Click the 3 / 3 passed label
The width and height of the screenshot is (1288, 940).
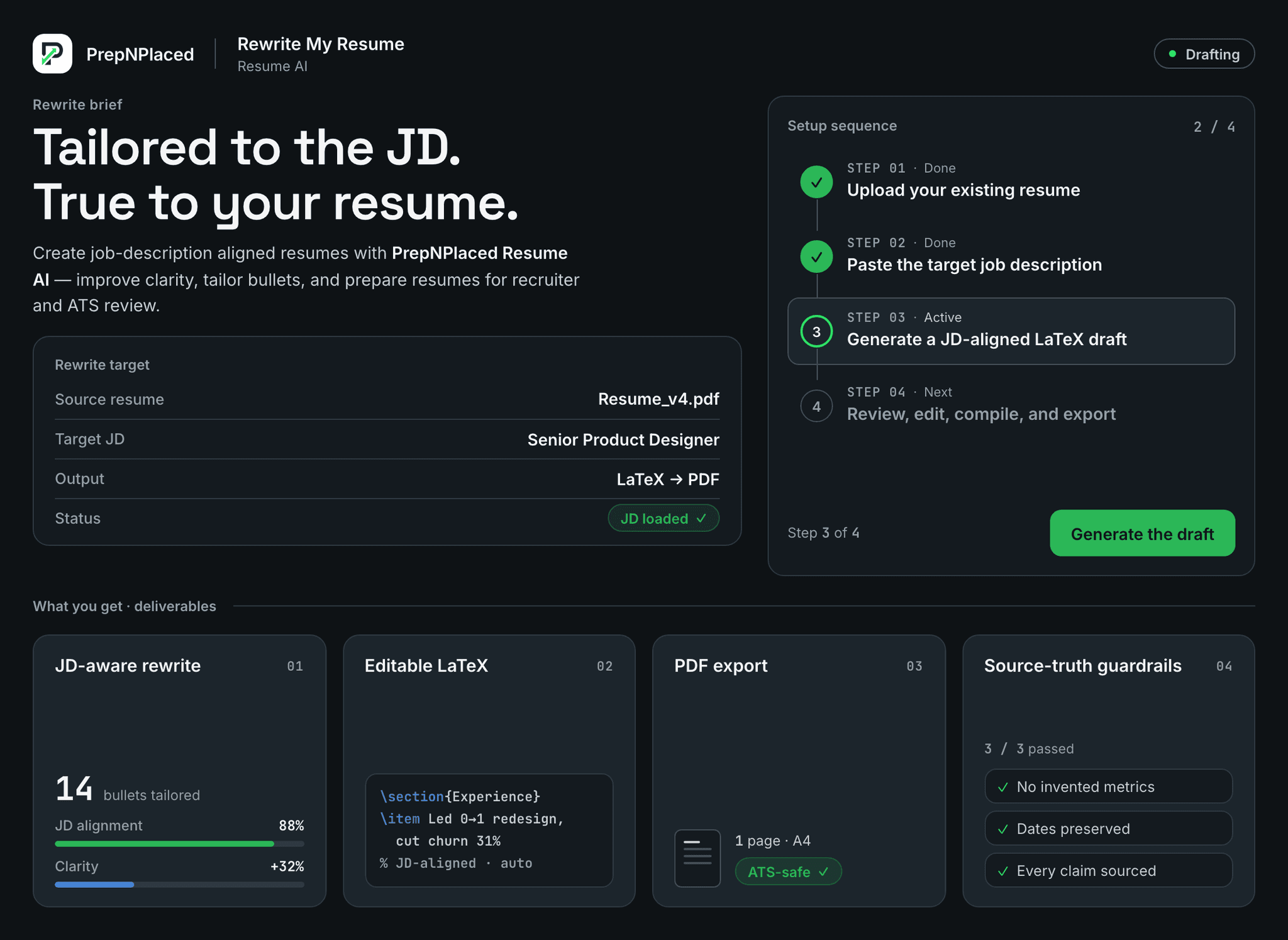click(1029, 749)
